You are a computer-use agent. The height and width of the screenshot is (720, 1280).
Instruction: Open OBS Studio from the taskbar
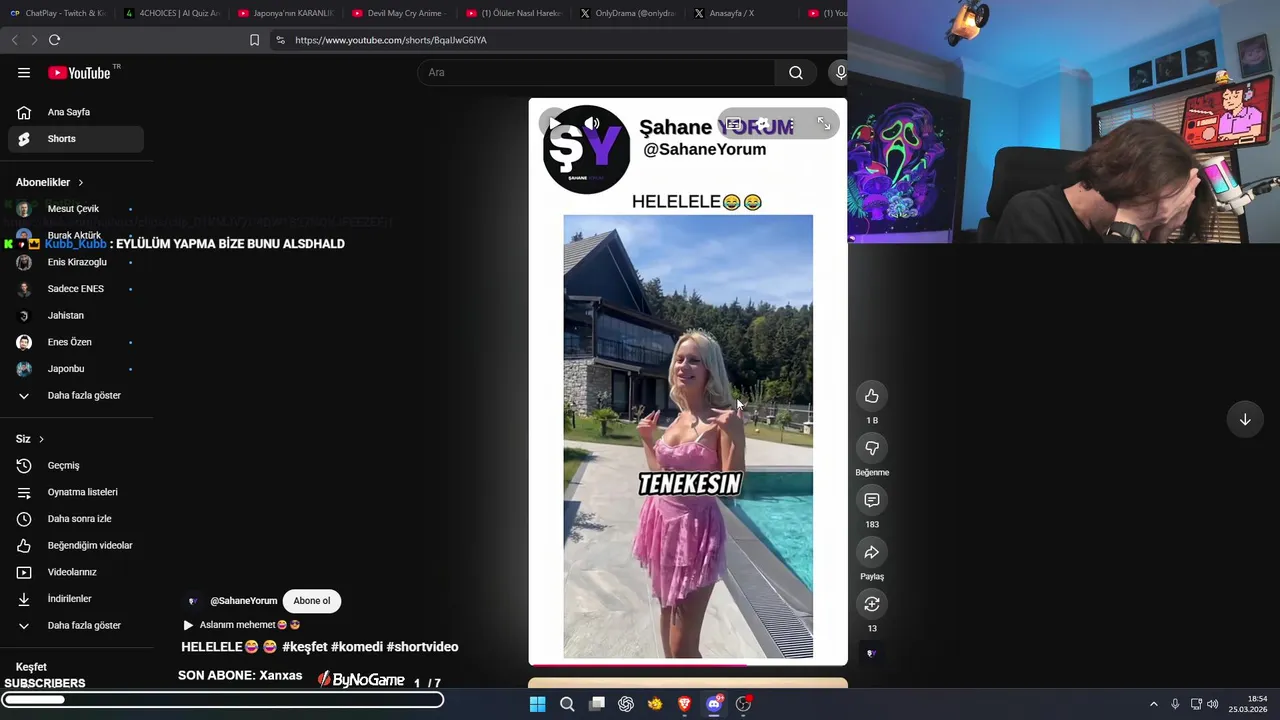pyautogui.click(x=743, y=704)
